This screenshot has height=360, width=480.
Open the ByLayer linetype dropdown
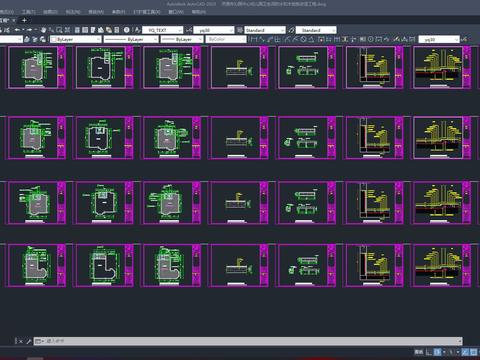(131, 39)
